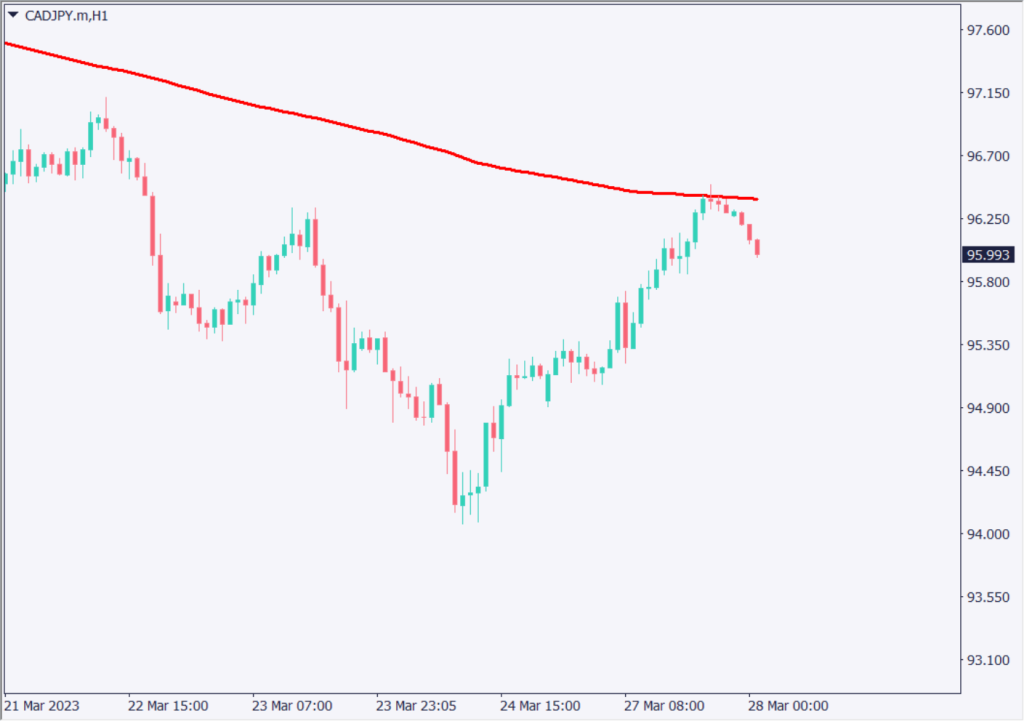Click the 93.100 price axis label
This screenshot has height=721, width=1024.
click(x=988, y=661)
